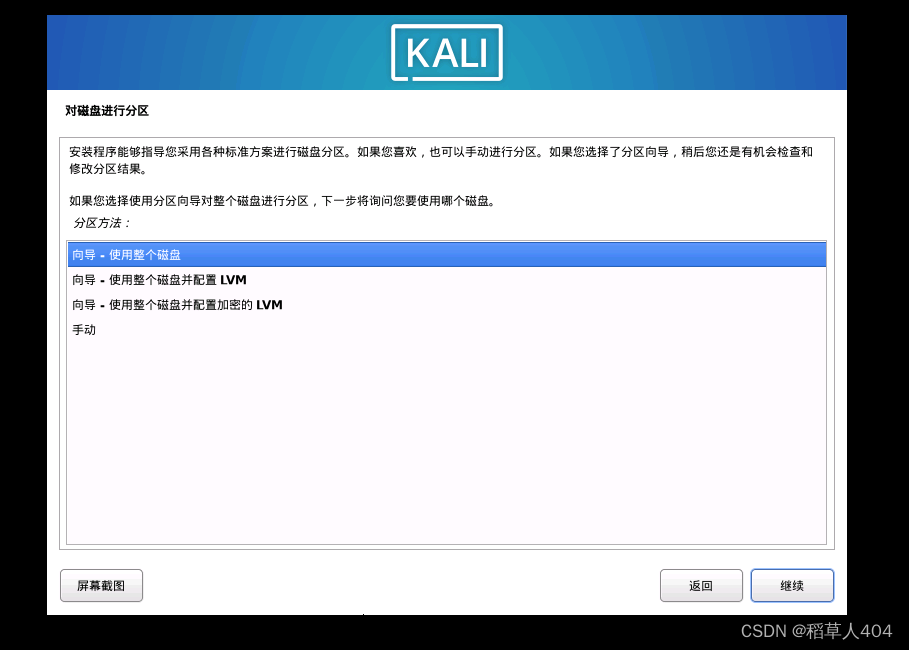Viewport: 909px width, 650px height.
Task: Click the bold LVM text in the second option
Action: (x=234, y=279)
